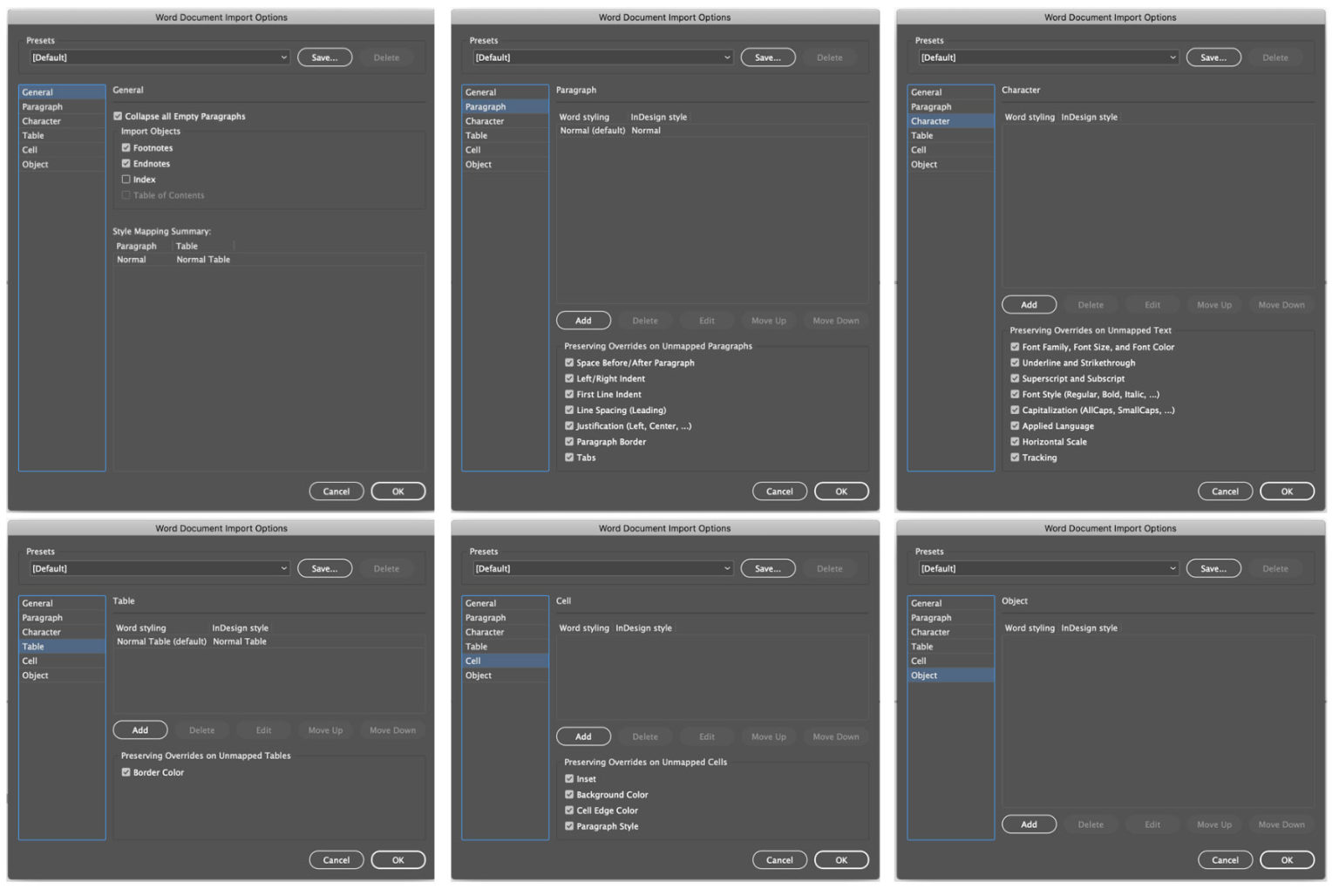
Task: Uncheck Superscript and Subscript override
Action: [1015, 378]
